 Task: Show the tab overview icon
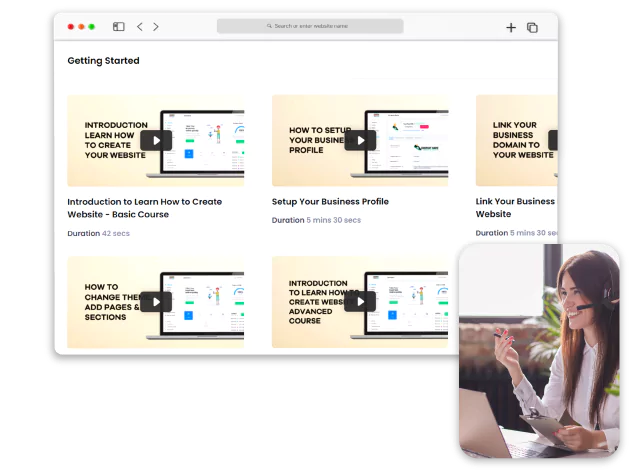532,28
